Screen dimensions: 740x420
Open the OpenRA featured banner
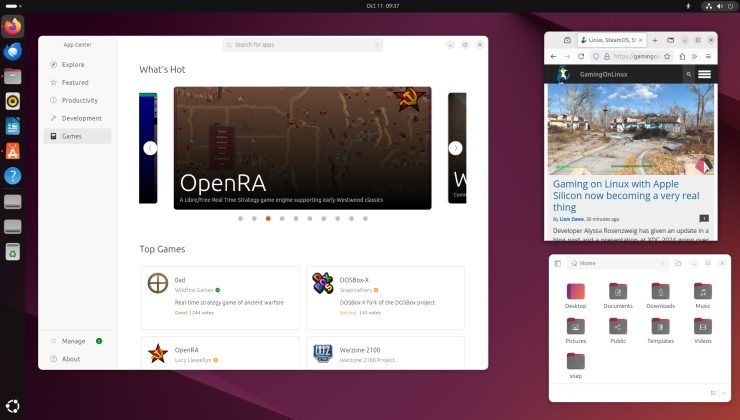(x=303, y=148)
